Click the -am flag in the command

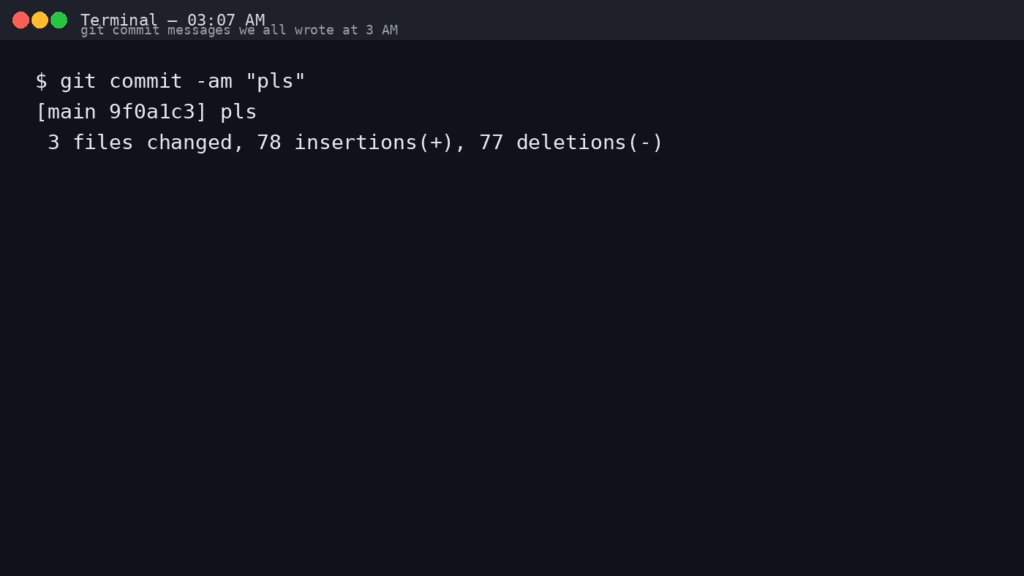coord(213,81)
